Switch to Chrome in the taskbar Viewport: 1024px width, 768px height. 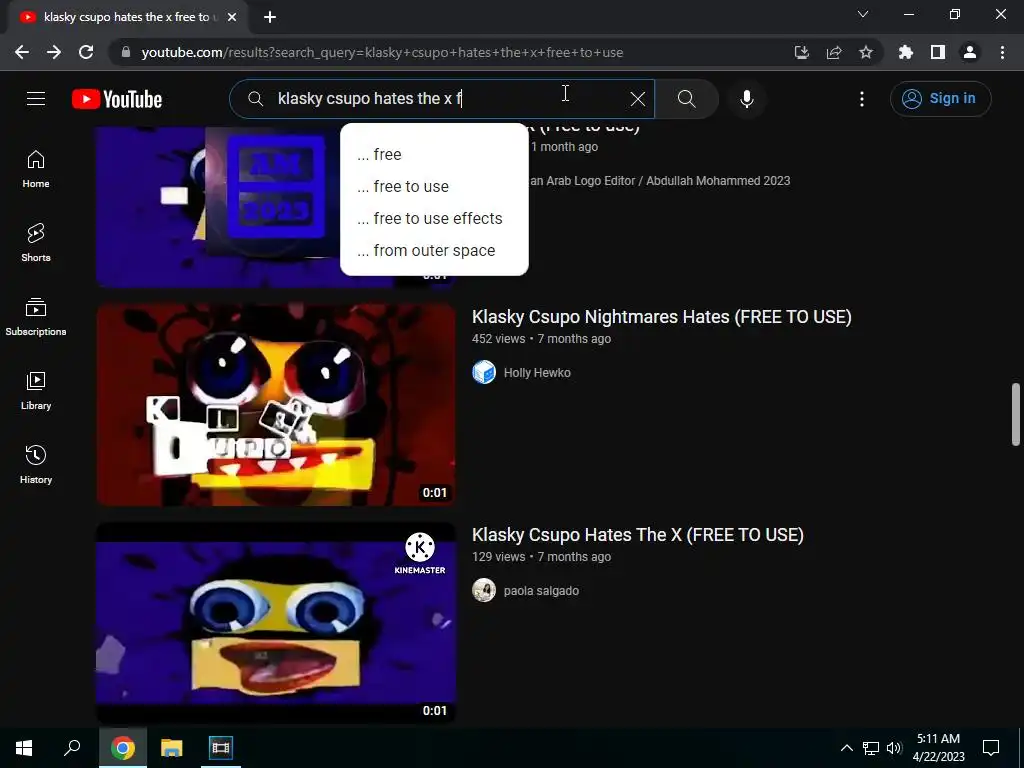122,748
